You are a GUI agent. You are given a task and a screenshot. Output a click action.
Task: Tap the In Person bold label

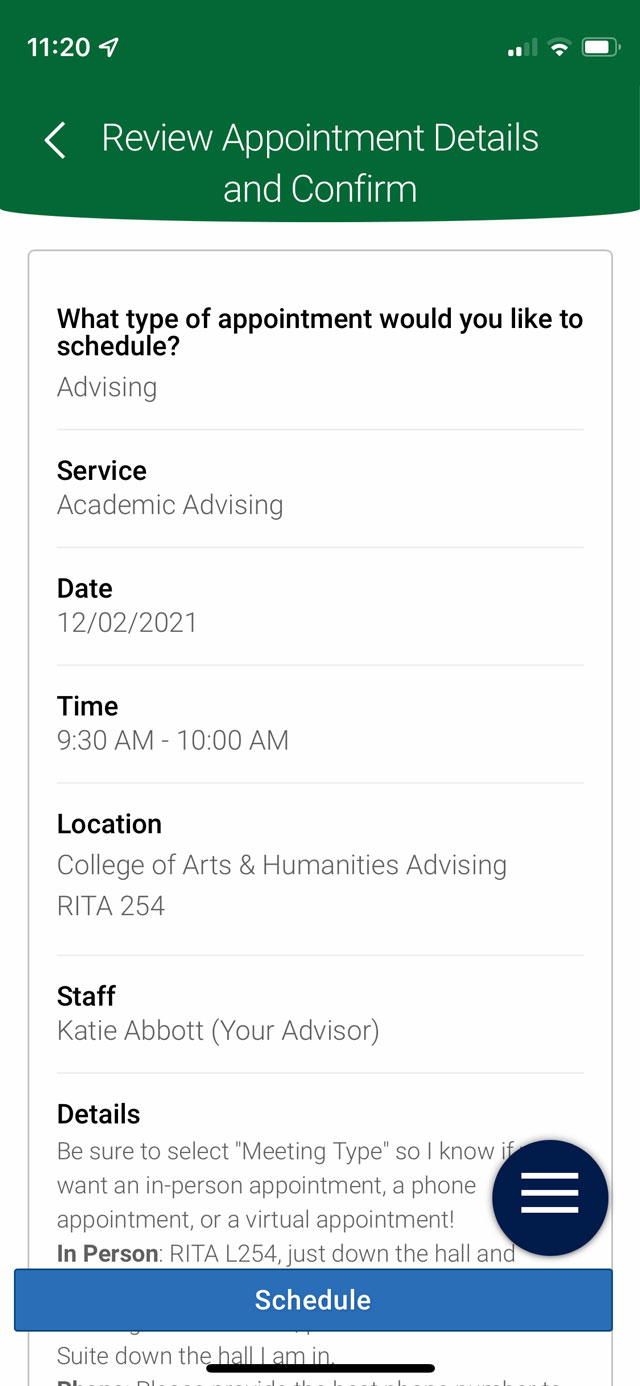tap(107, 1254)
